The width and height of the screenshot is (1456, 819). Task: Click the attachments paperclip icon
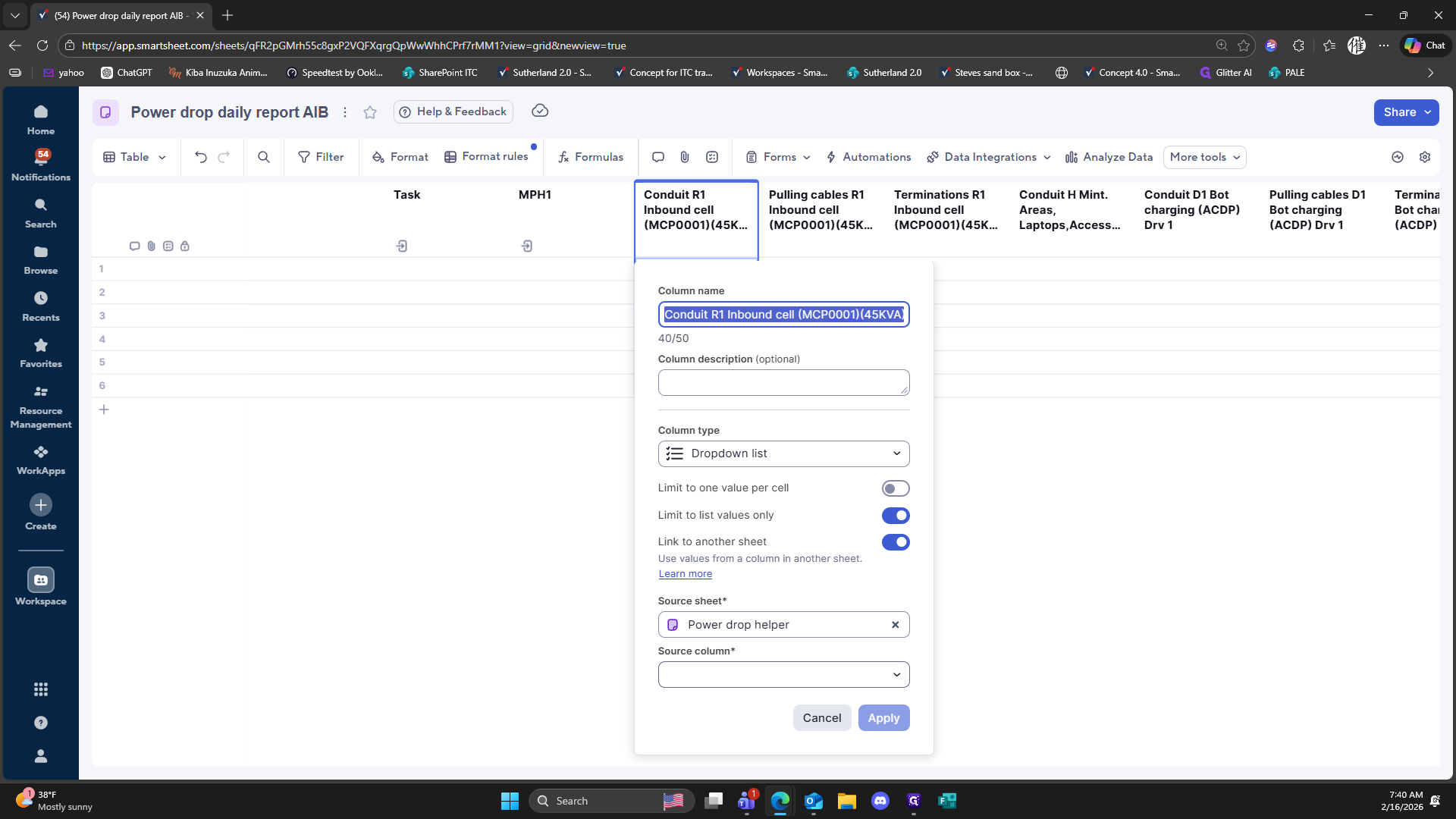pyautogui.click(x=684, y=157)
